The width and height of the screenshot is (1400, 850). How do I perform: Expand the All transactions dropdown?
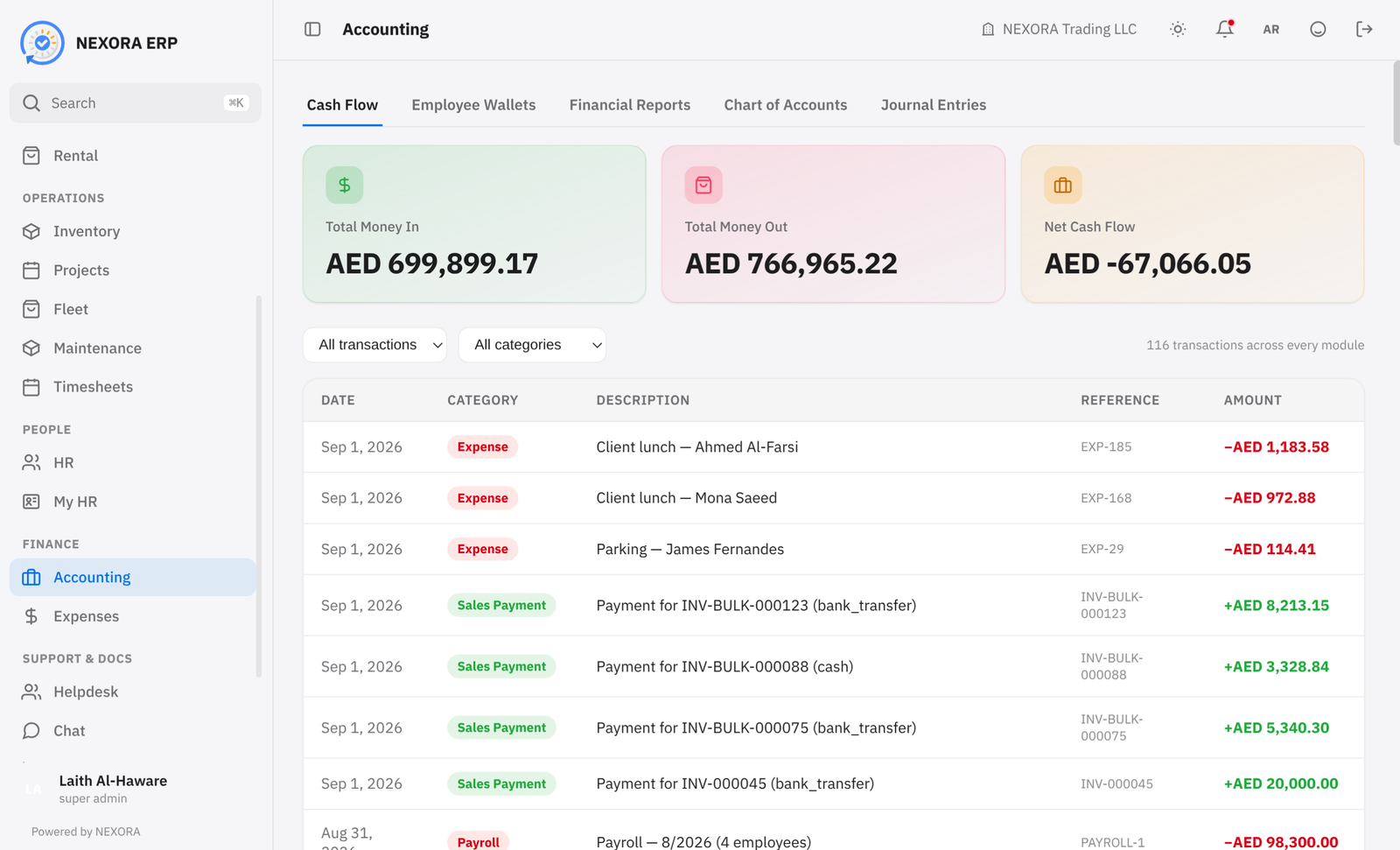(374, 345)
